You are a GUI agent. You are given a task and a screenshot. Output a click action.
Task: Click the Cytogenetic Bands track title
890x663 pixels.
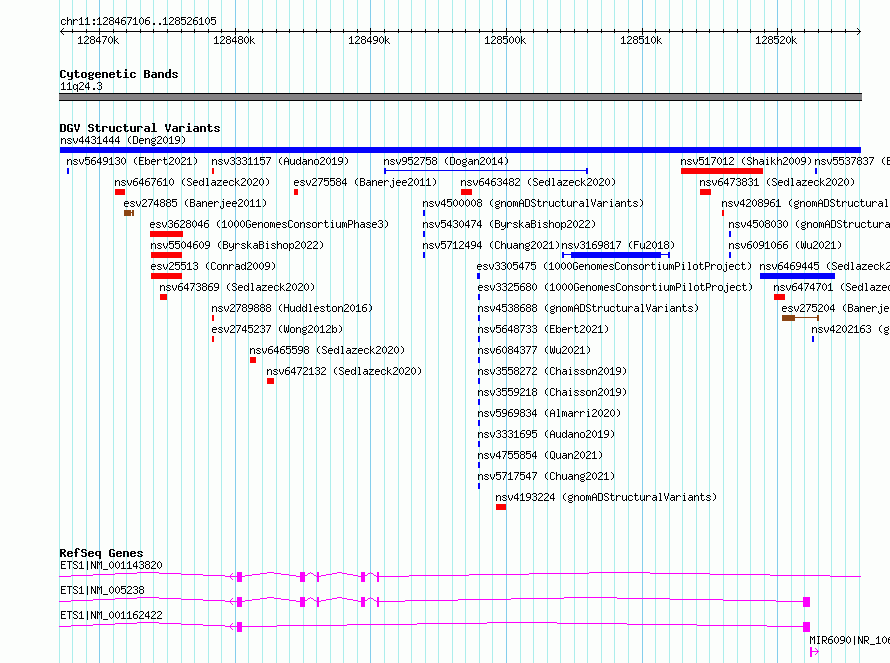119,74
